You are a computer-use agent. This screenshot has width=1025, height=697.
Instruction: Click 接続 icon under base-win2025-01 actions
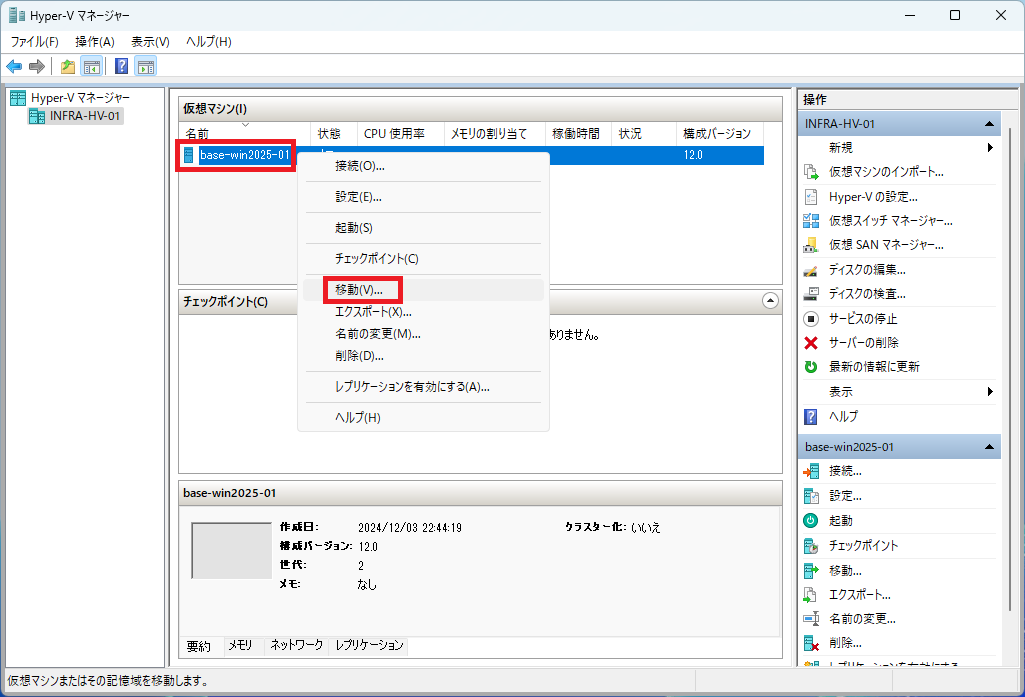811,471
